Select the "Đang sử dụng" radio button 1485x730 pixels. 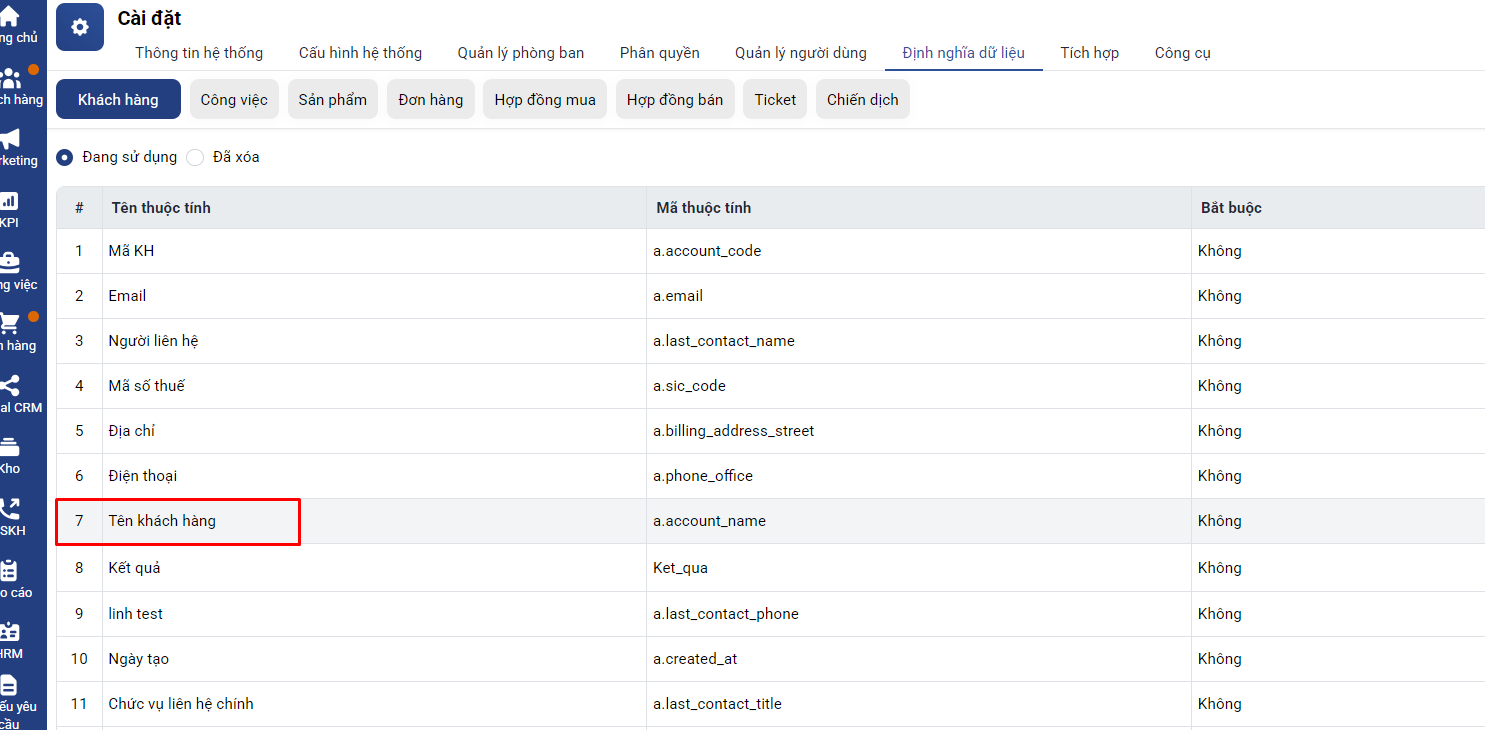coord(65,157)
